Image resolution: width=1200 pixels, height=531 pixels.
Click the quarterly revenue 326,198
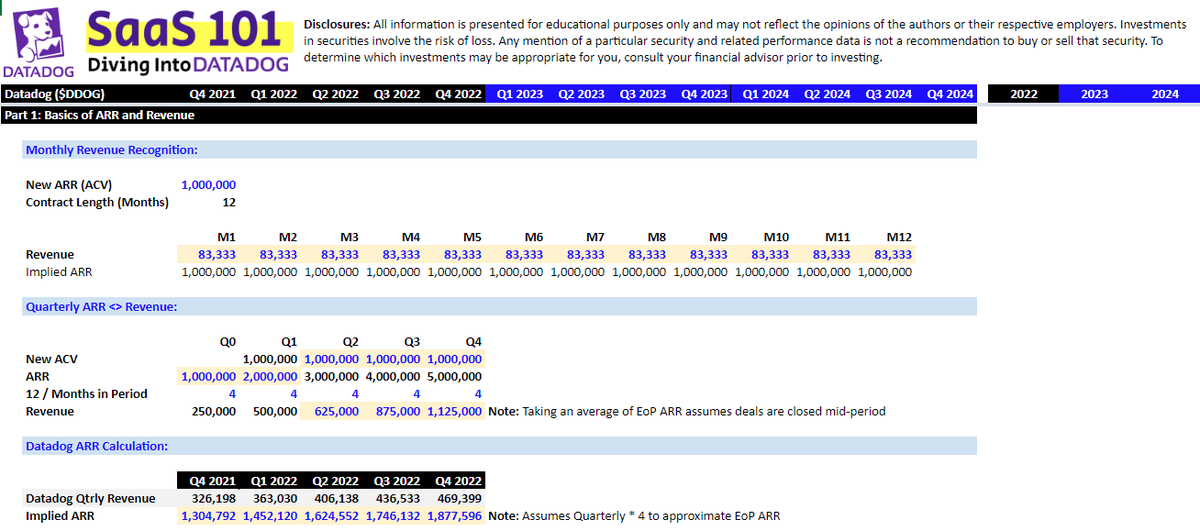pyautogui.click(x=216, y=498)
